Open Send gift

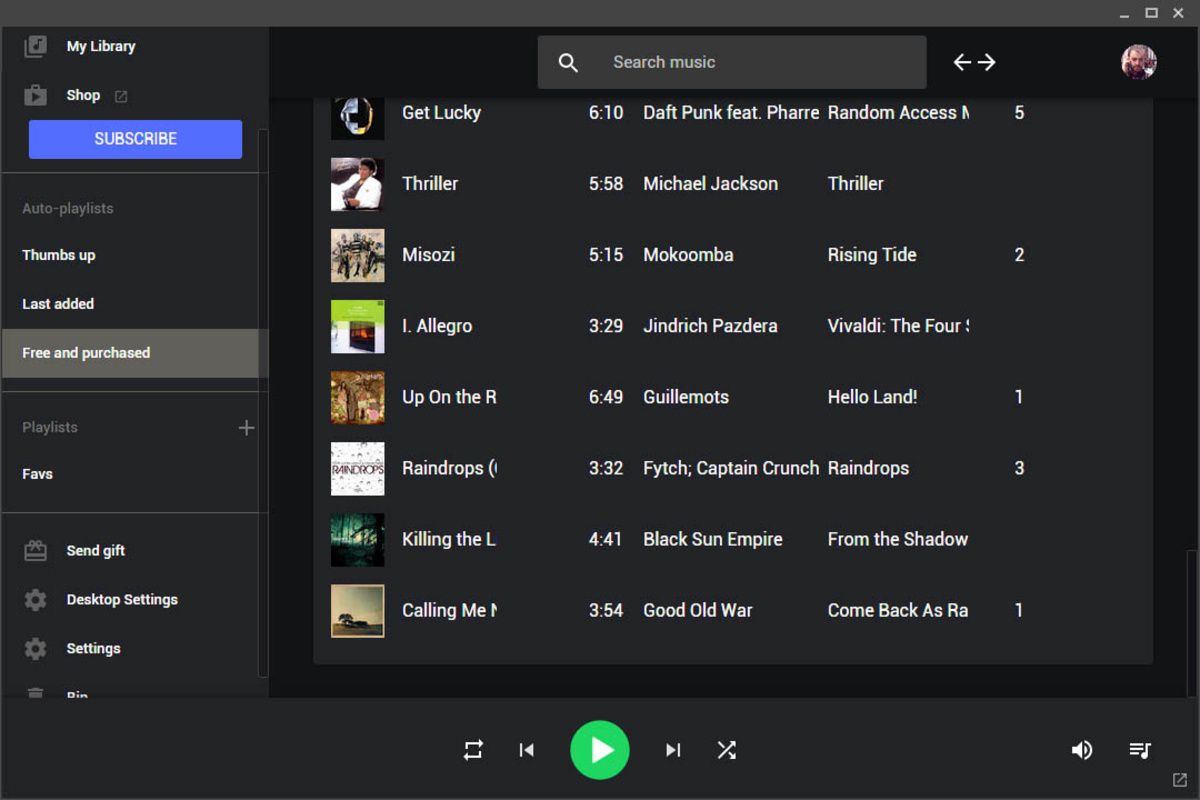pyautogui.click(x=96, y=550)
